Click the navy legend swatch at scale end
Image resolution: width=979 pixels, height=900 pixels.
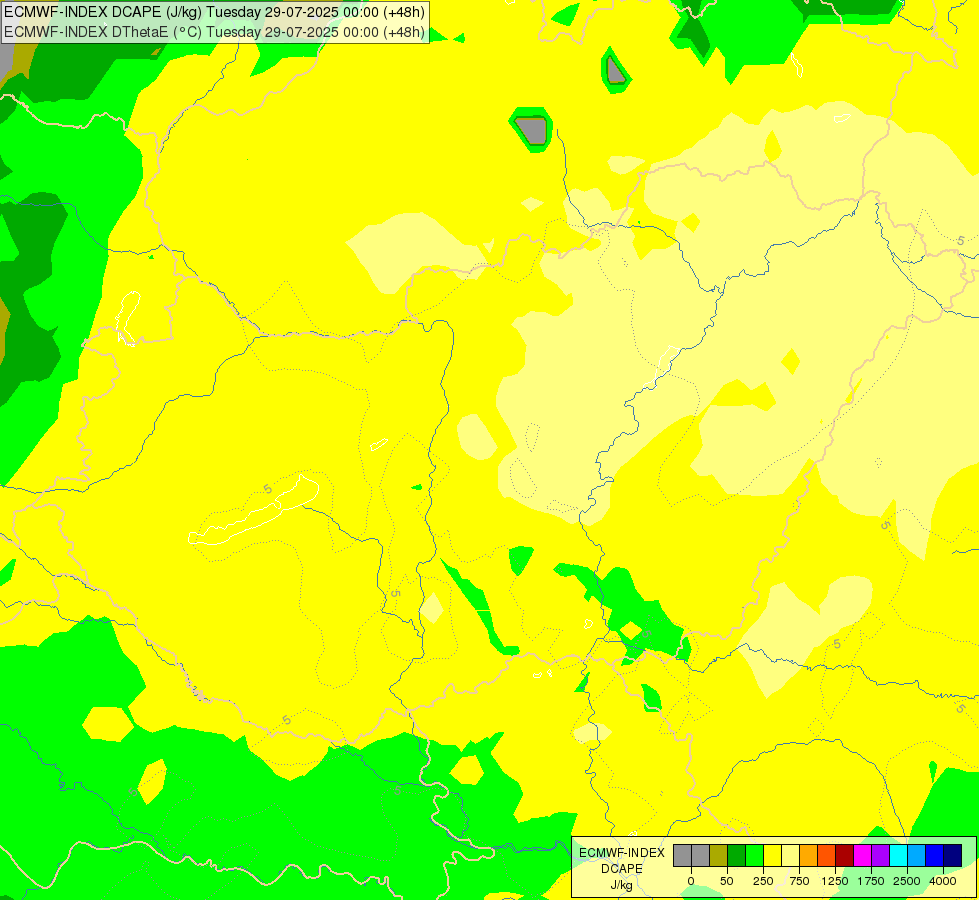pyautogui.click(x=953, y=856)
